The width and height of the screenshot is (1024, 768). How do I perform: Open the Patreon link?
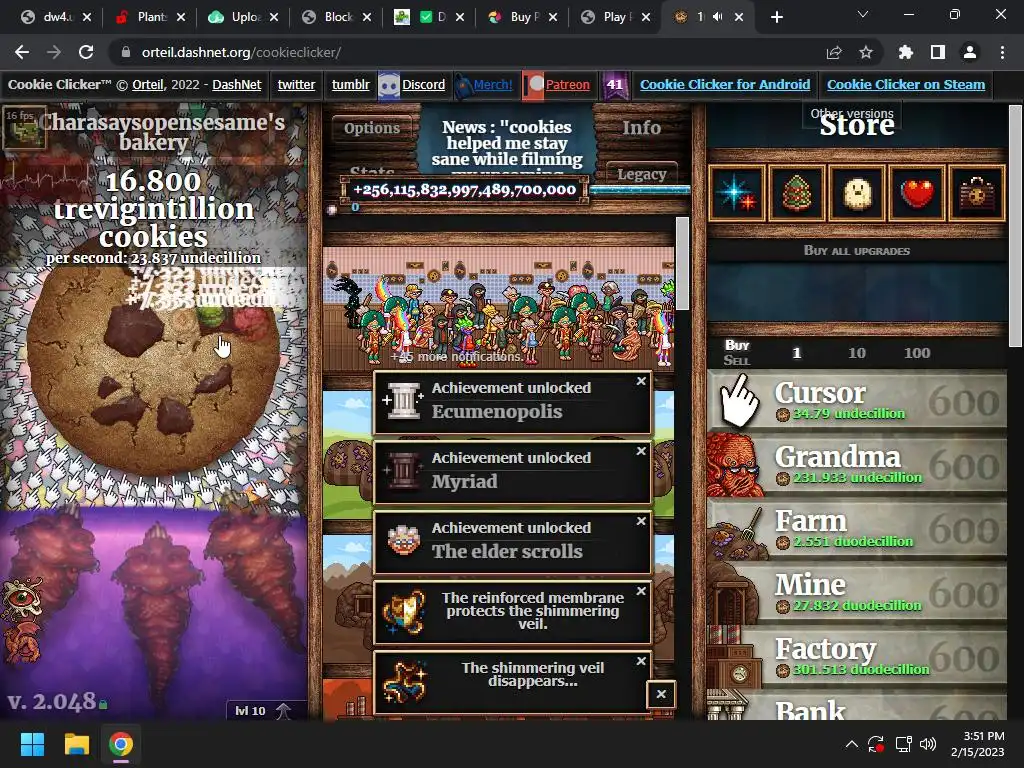(568, 84)
